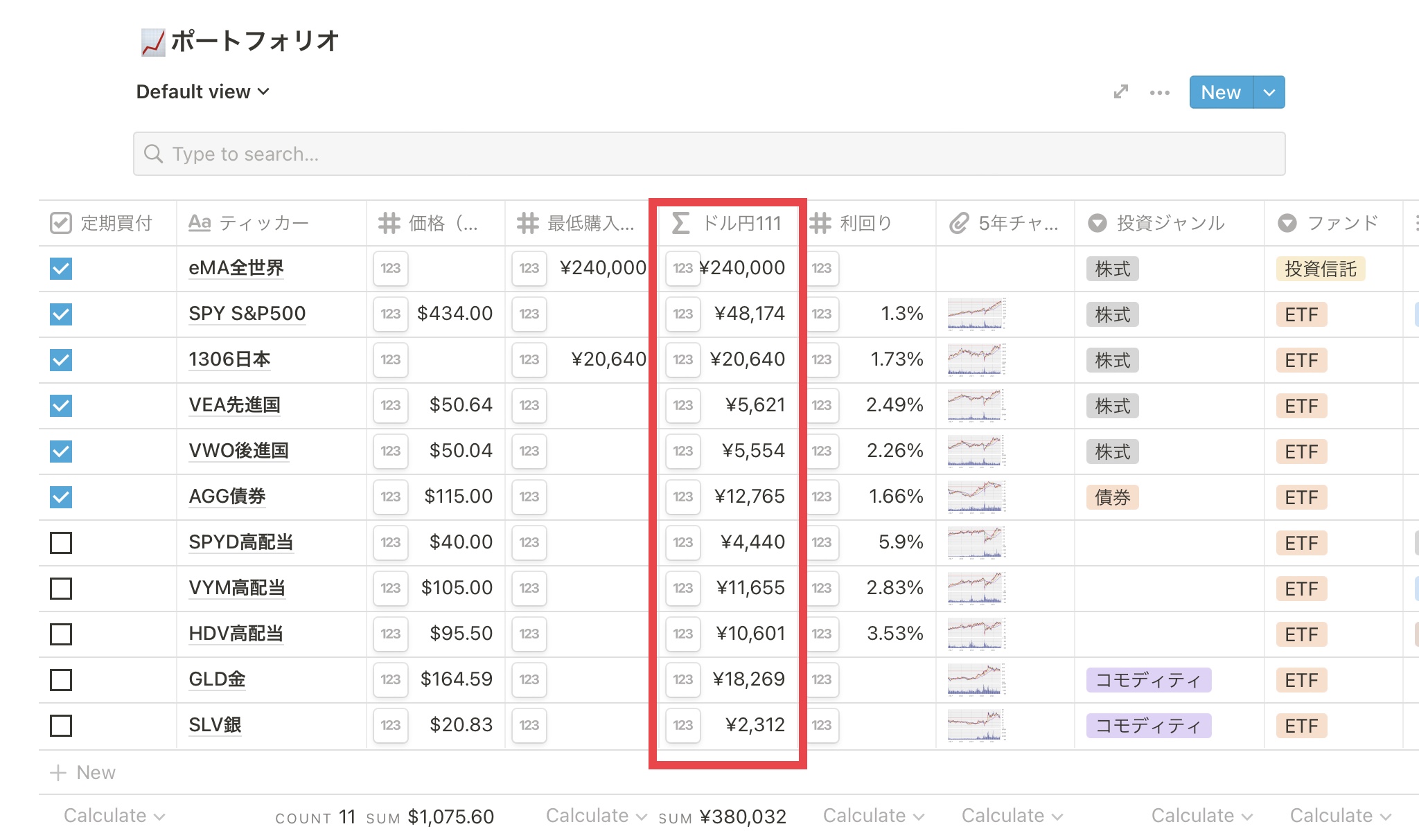Click the 123 icon beside $434.00
The height and width of the screenshot is (840, 1419).
[x=391, y=314]
